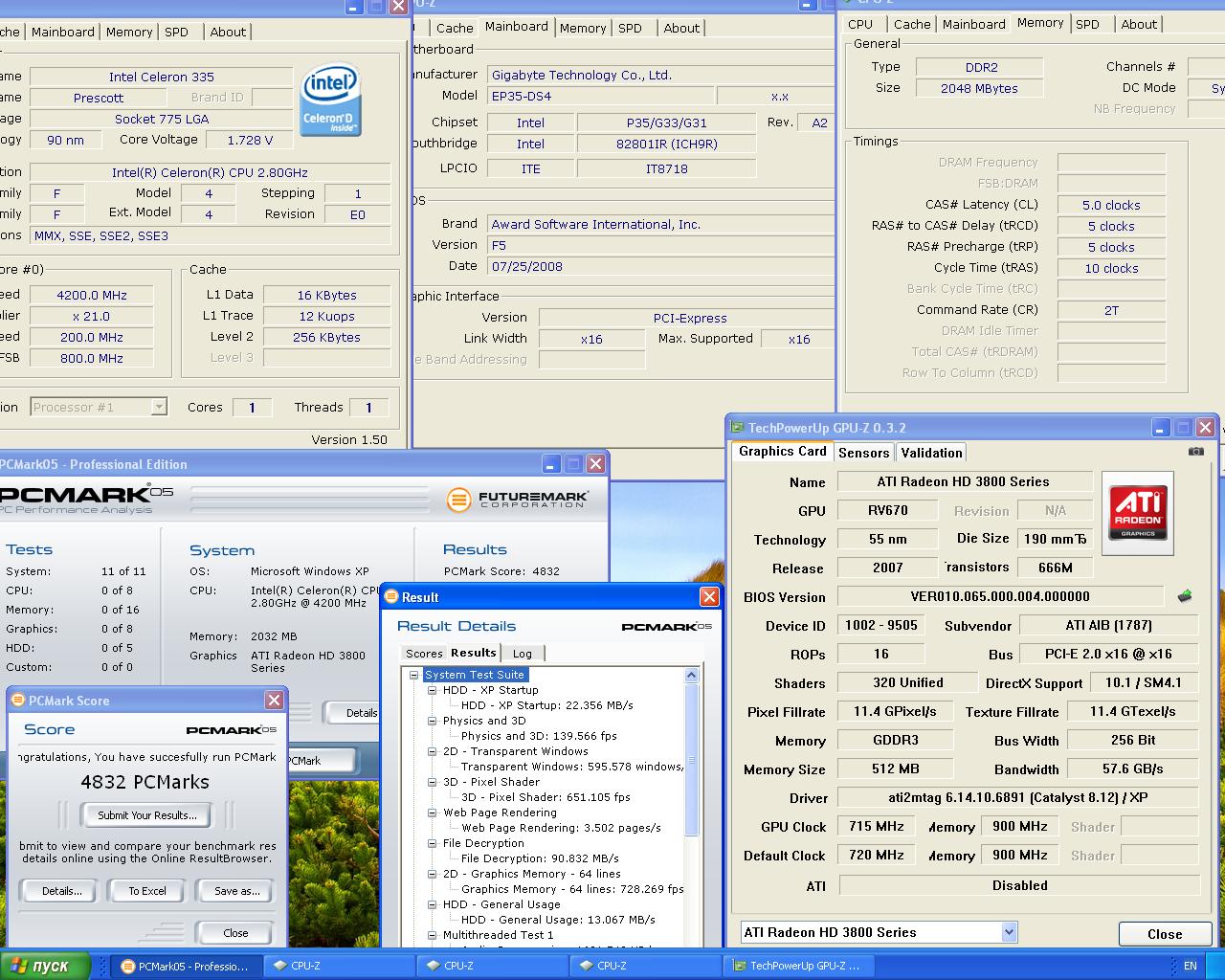Screen dimensions: 1225x980
Task: Click the 'Web Page Rendering: 3.502 pages/s' row
Action: [561, 828]
